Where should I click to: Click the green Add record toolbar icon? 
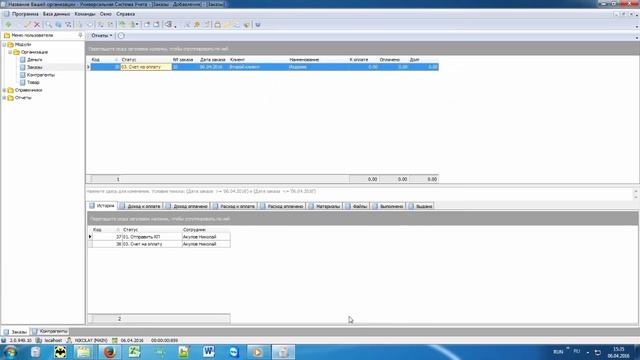(x=8, y=24)
